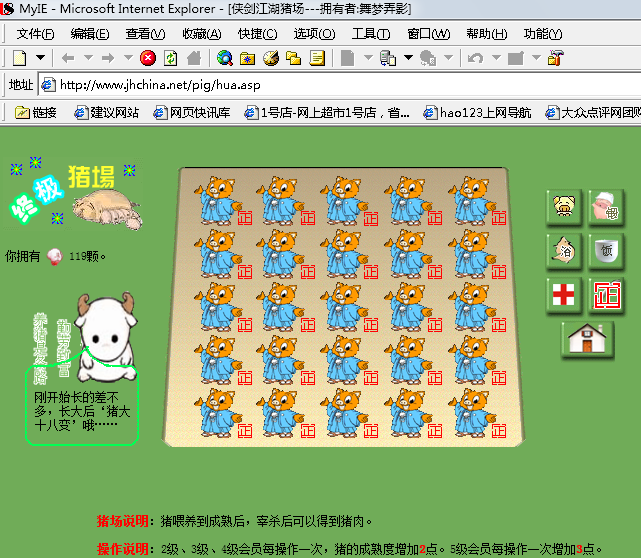Click the page icon in the address bar

tap(49, 85)
